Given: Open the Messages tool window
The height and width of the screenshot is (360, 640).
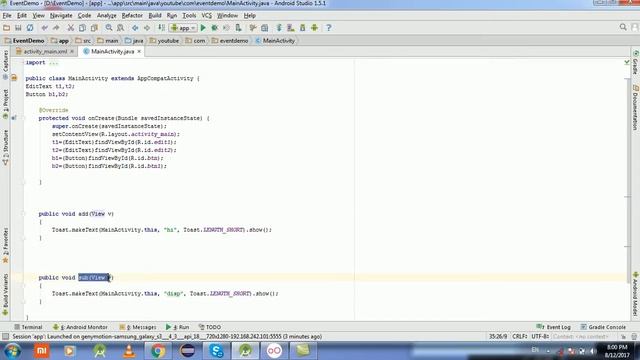Looking at the screenshot, I should click(x=138, y=327).
